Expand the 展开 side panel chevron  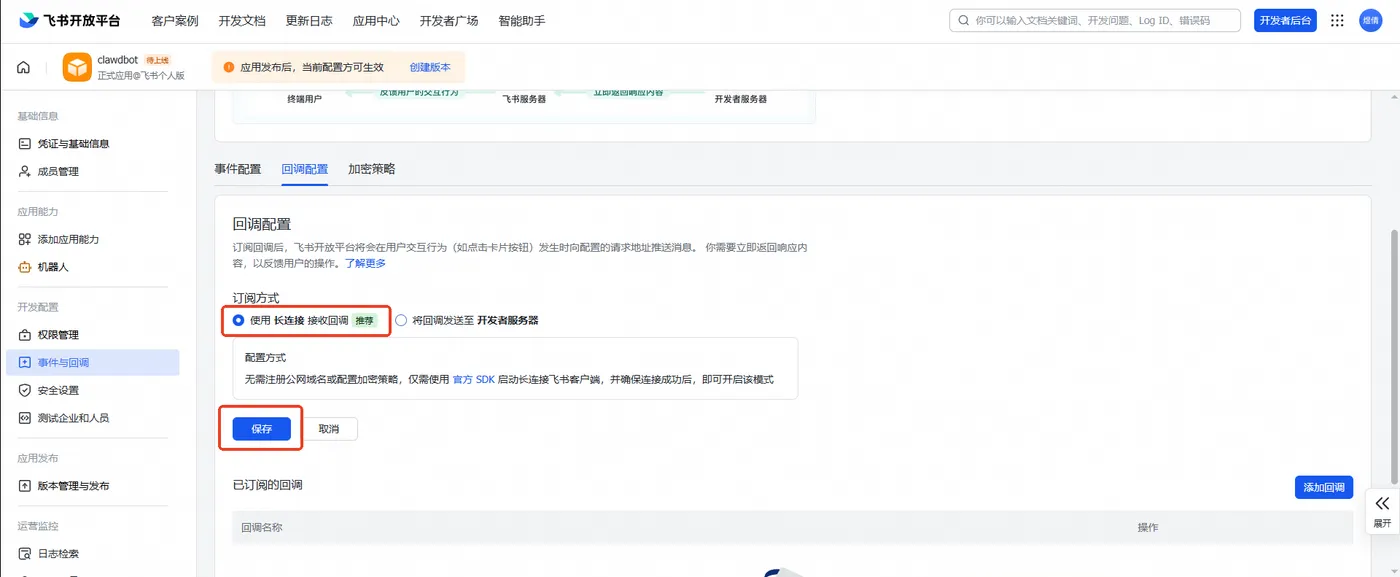click(x=1382, y=511)
